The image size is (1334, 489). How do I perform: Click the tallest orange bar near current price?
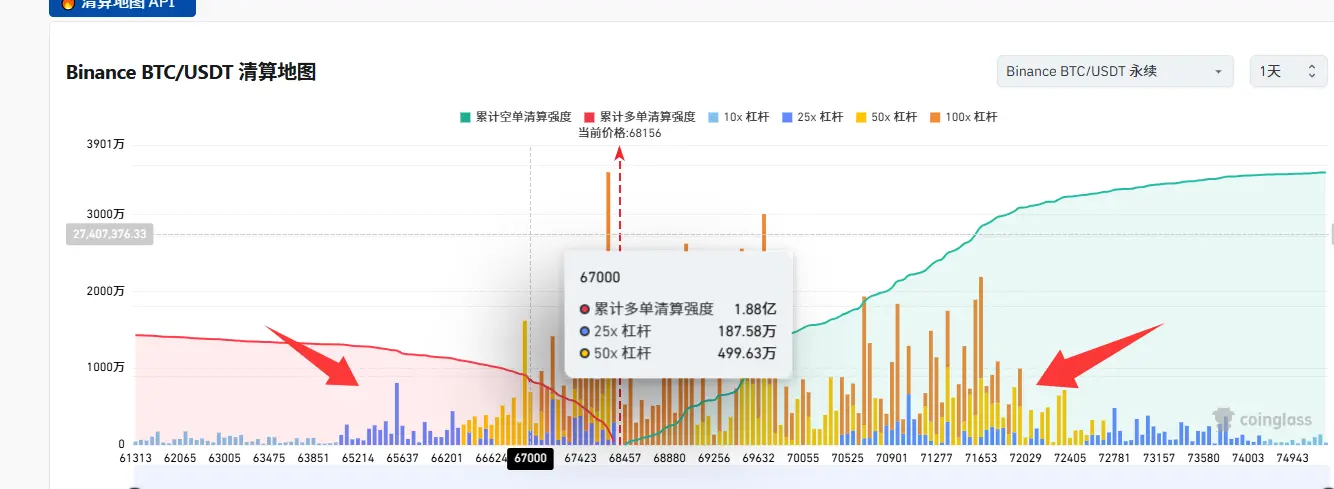pyautogui.click(x=608, y=211)
